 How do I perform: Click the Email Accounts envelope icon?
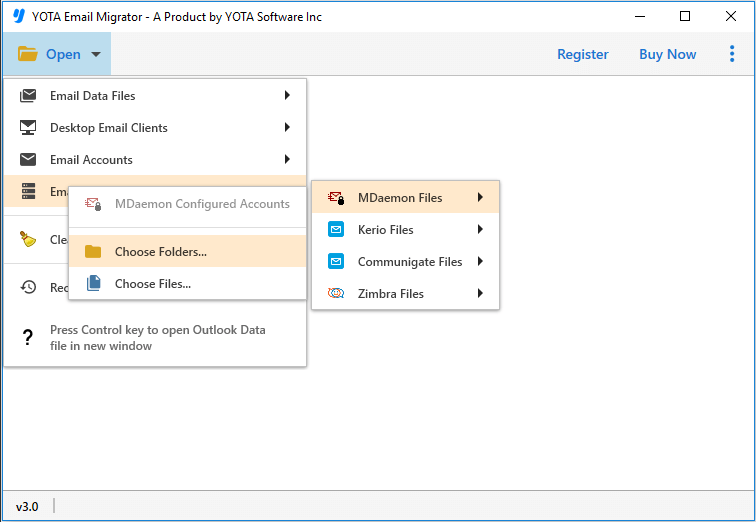(28, 159)
